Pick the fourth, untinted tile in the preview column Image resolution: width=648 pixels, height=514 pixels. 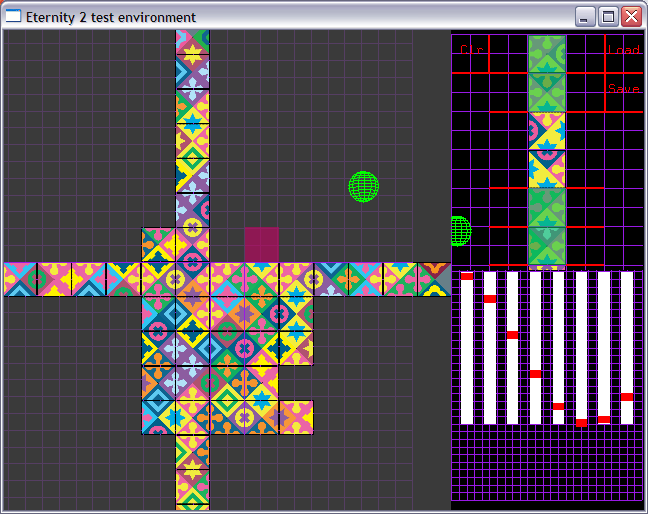[x=547, y=169]
